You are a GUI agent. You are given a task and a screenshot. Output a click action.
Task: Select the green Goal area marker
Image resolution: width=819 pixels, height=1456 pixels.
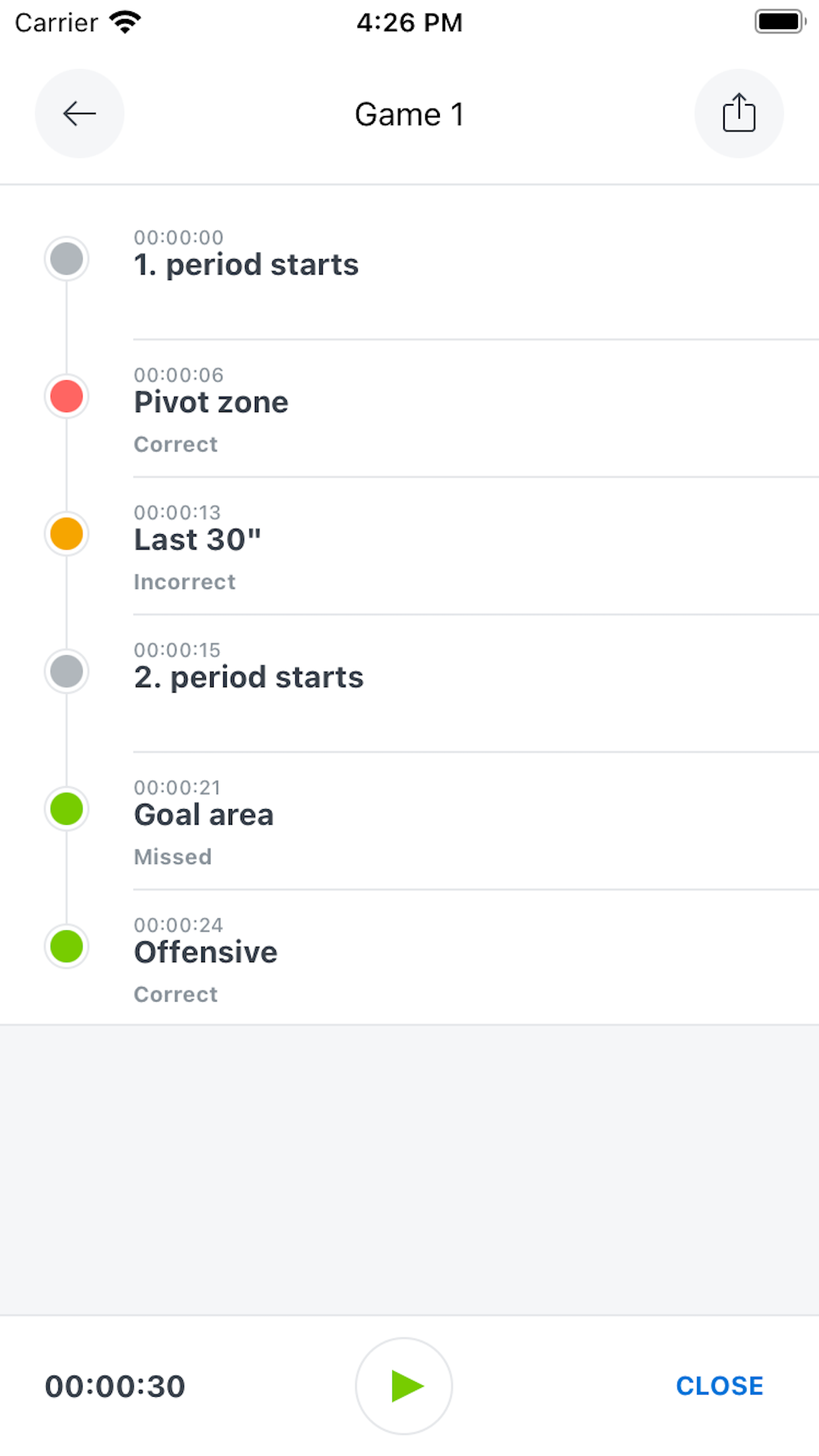67,809
